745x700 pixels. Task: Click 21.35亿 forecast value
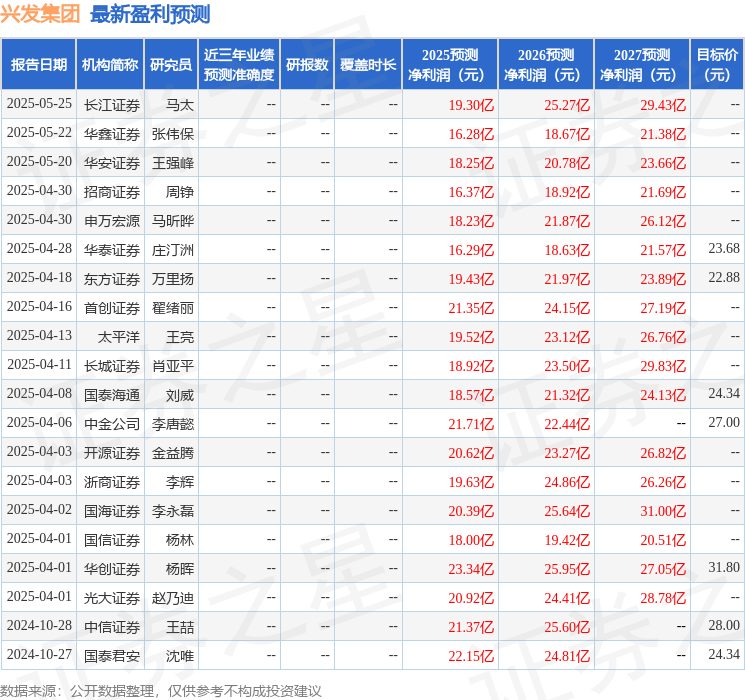(471, 308)
